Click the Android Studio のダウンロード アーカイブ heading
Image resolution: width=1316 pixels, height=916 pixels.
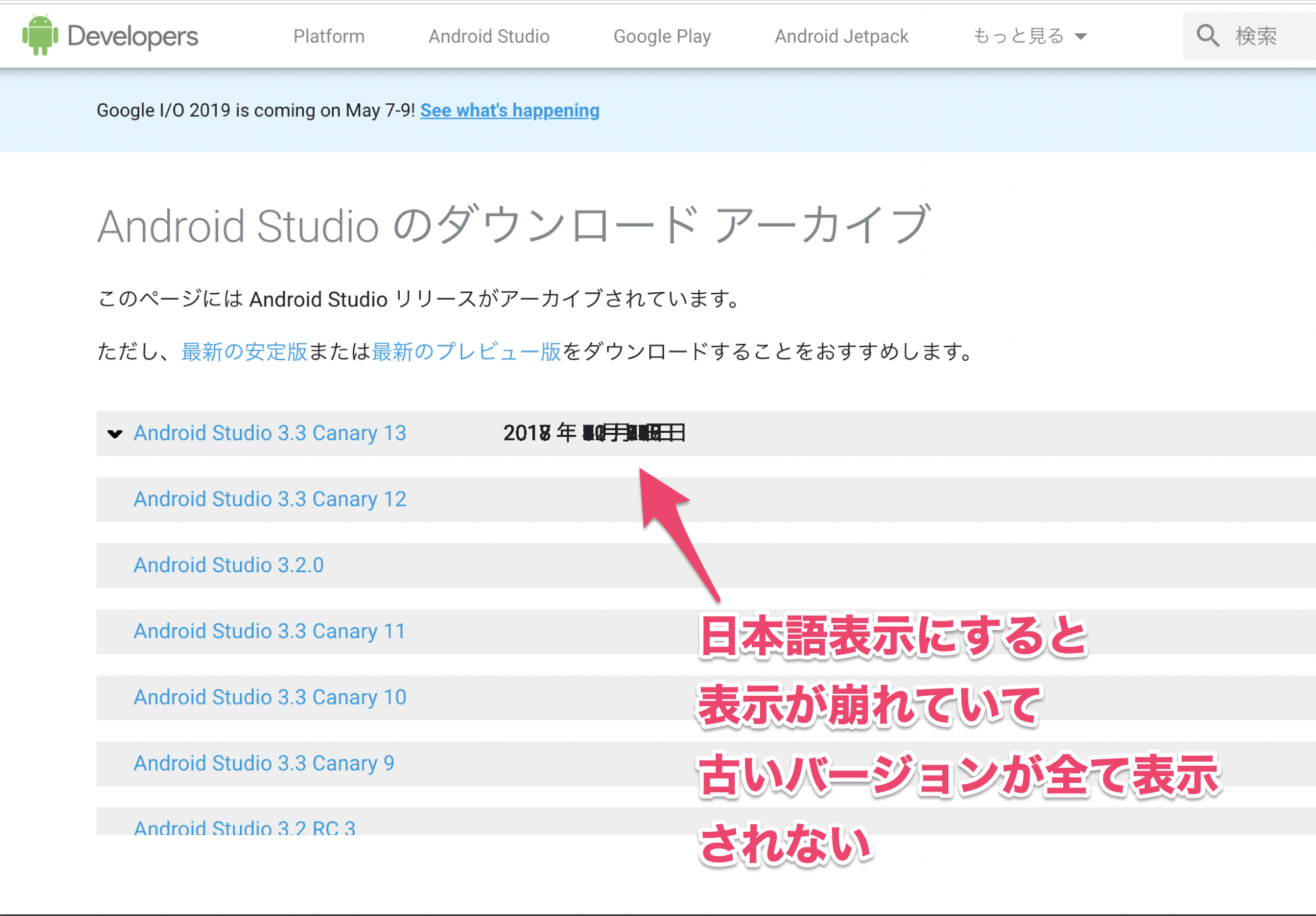click(514, 225)
